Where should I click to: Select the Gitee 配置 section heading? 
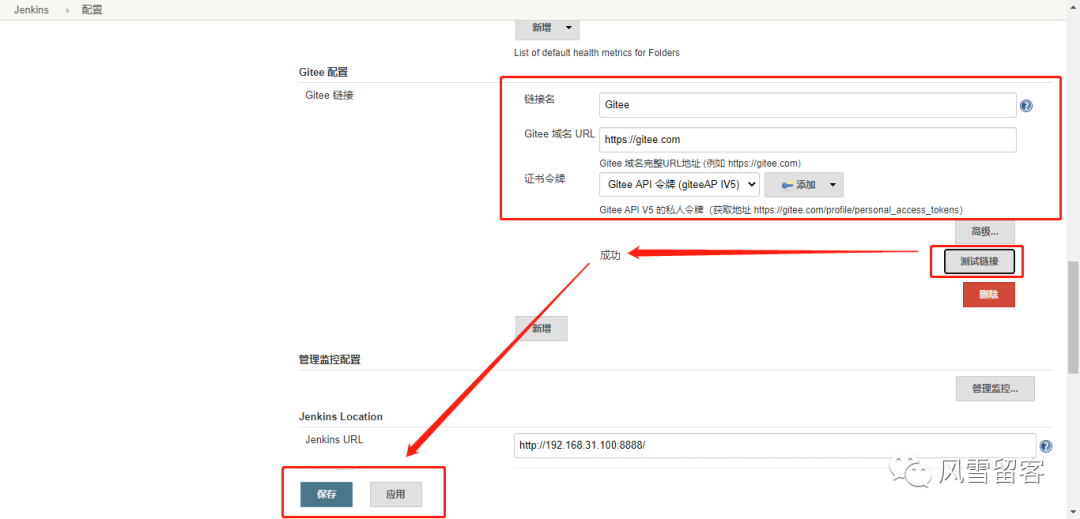tap(323, 72)
